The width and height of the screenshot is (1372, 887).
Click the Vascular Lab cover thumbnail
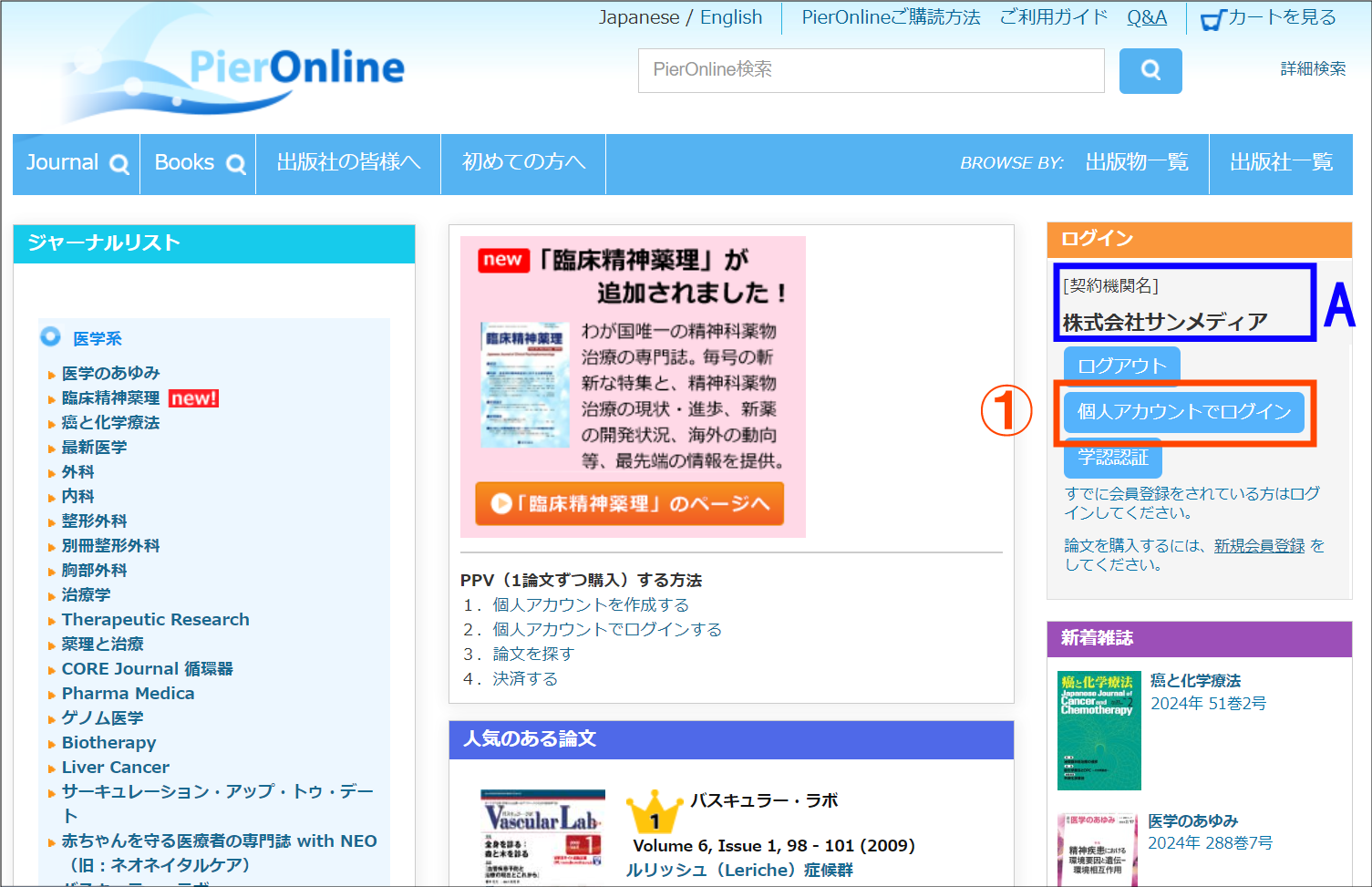coord(542,838)
